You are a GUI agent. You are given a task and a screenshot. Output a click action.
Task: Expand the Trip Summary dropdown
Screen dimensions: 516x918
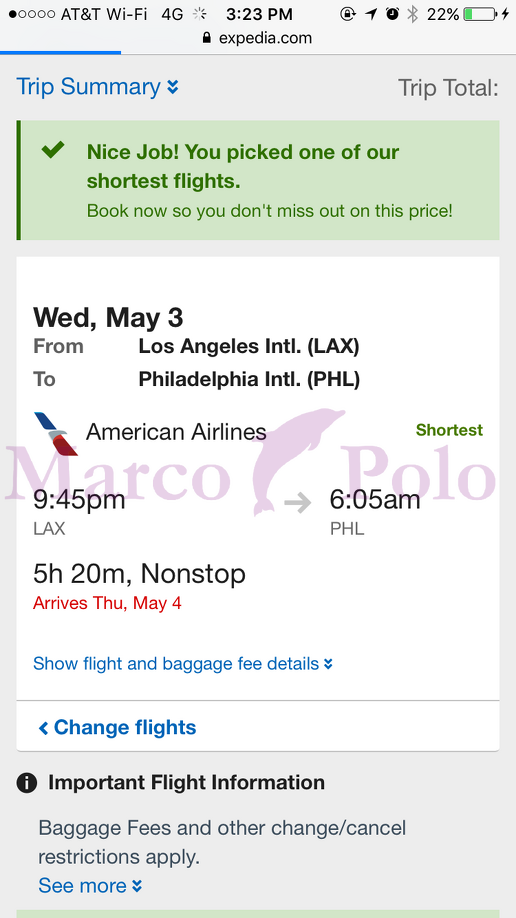click(97, 87)
